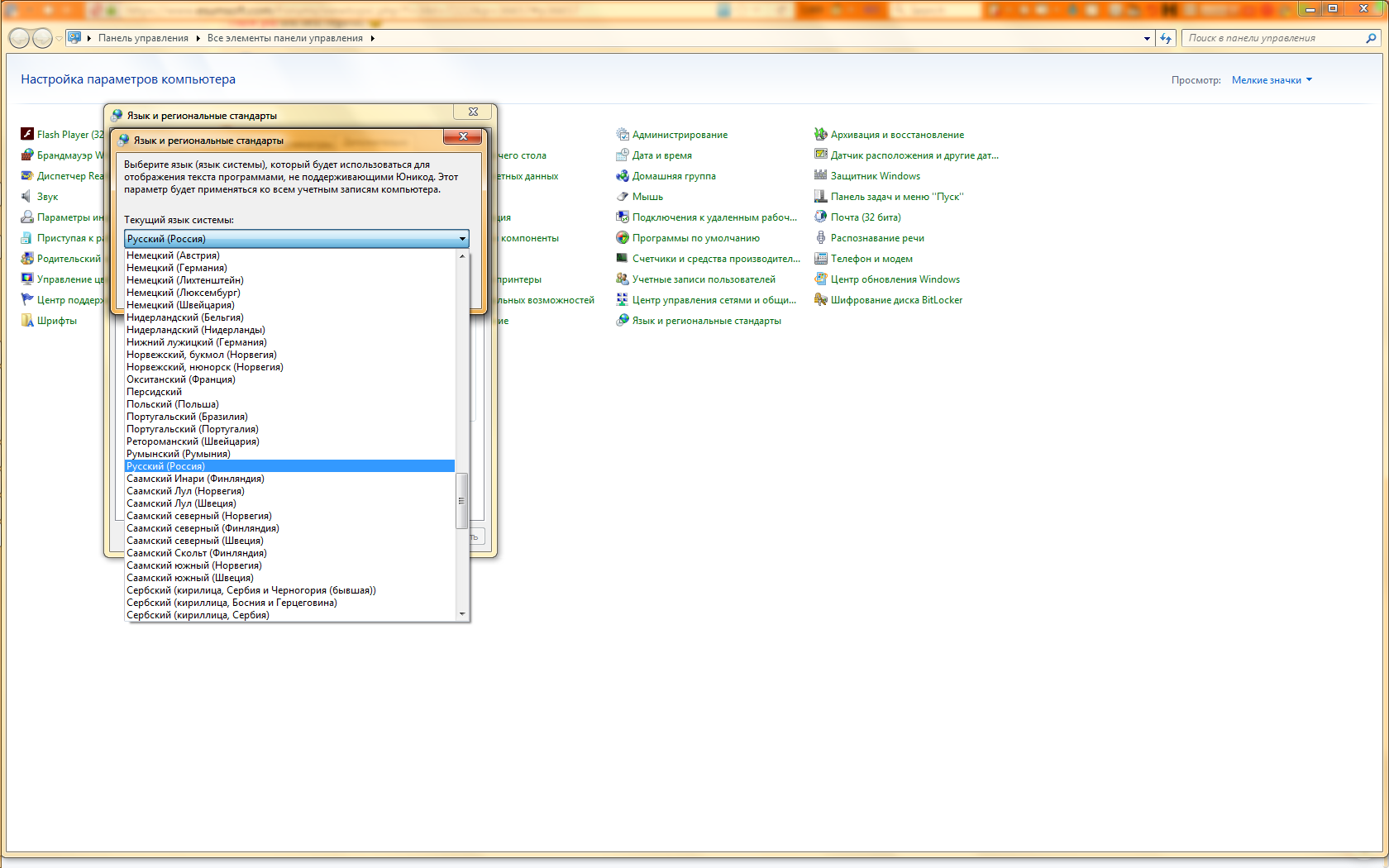Open Шифрование диска BitLocker icon
The image size is (1389, 868).
click(821, 299)
